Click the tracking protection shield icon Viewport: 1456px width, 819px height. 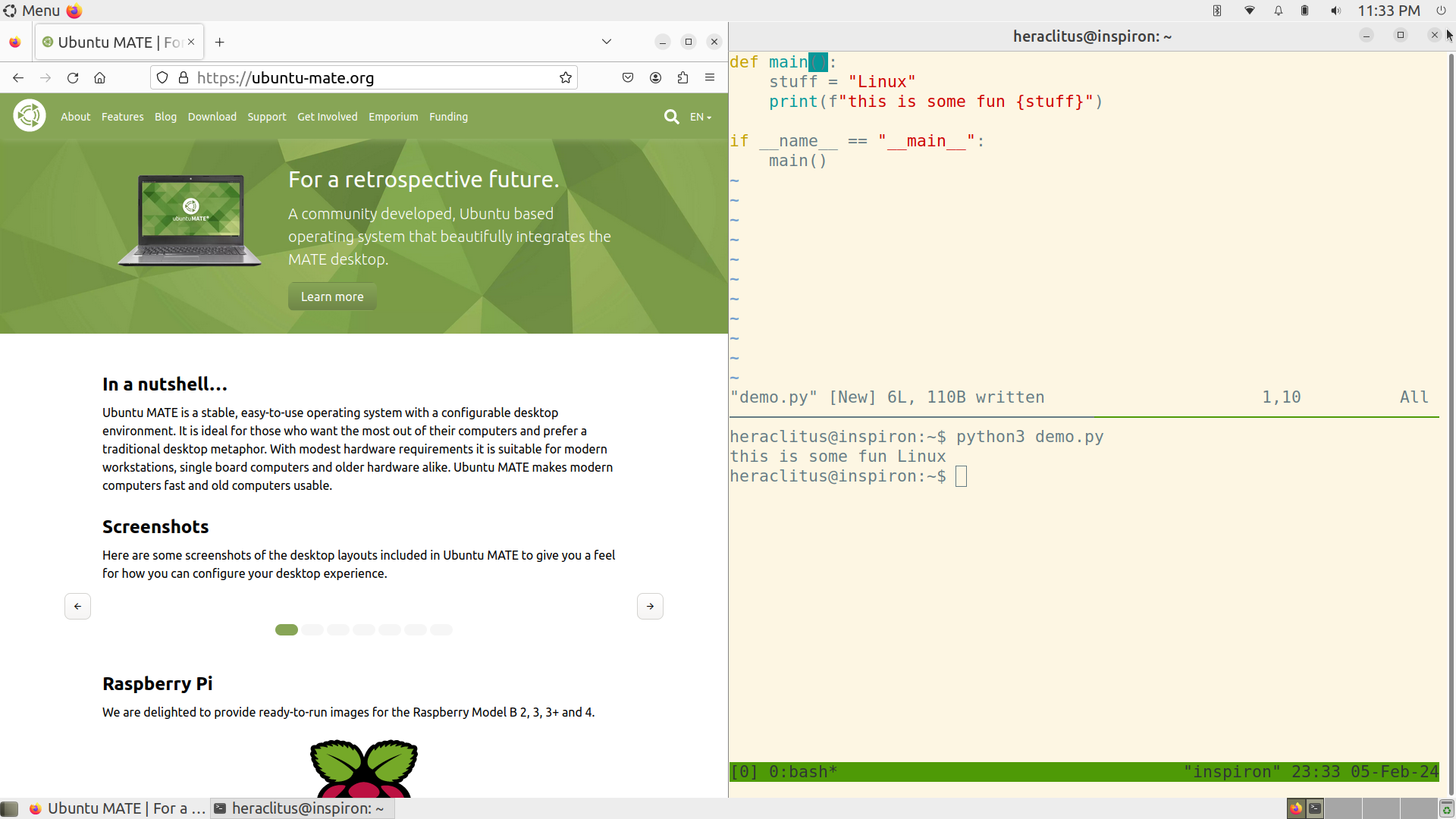click(x=162, y=78)
